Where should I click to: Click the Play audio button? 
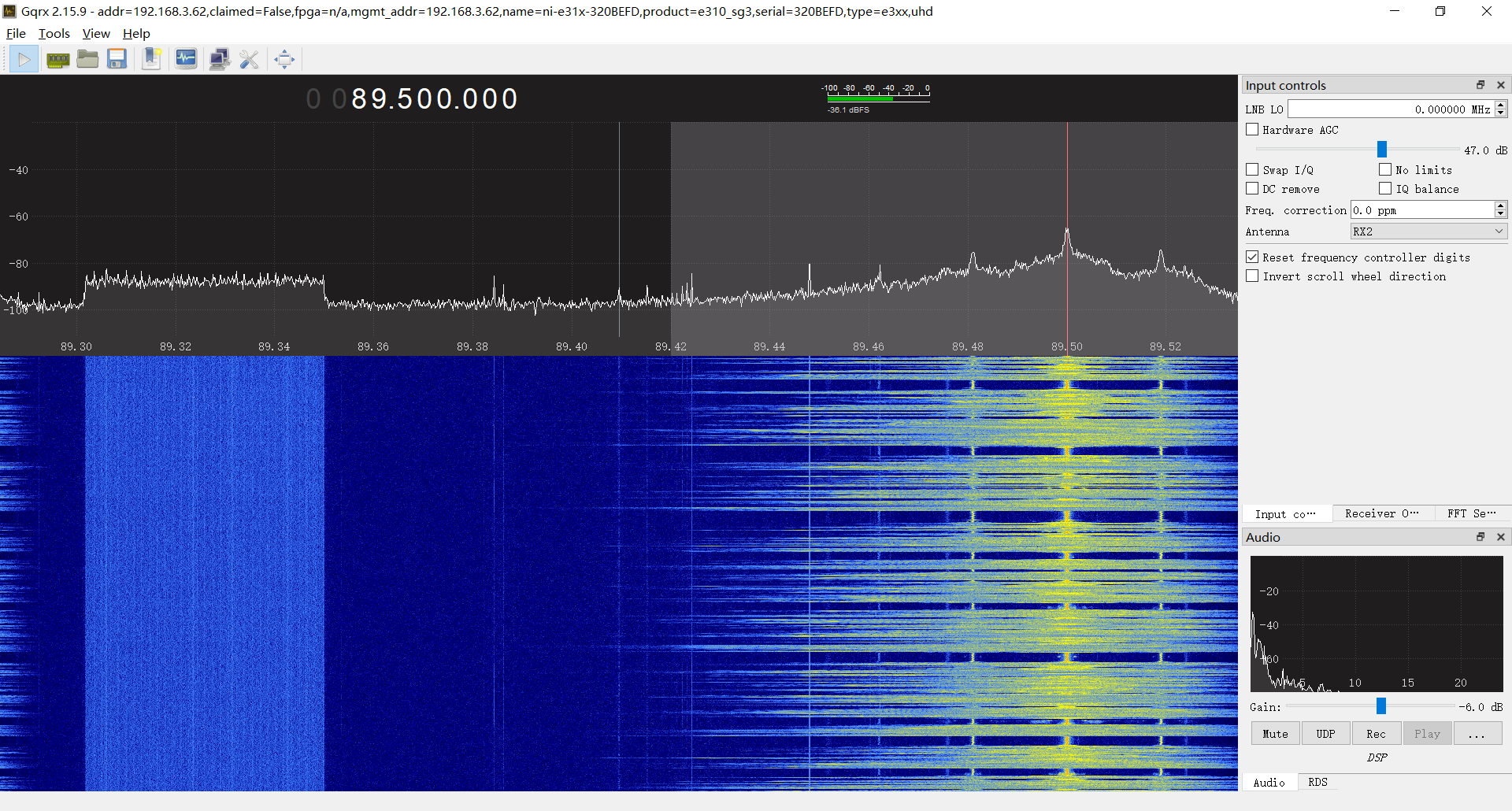1427,734
